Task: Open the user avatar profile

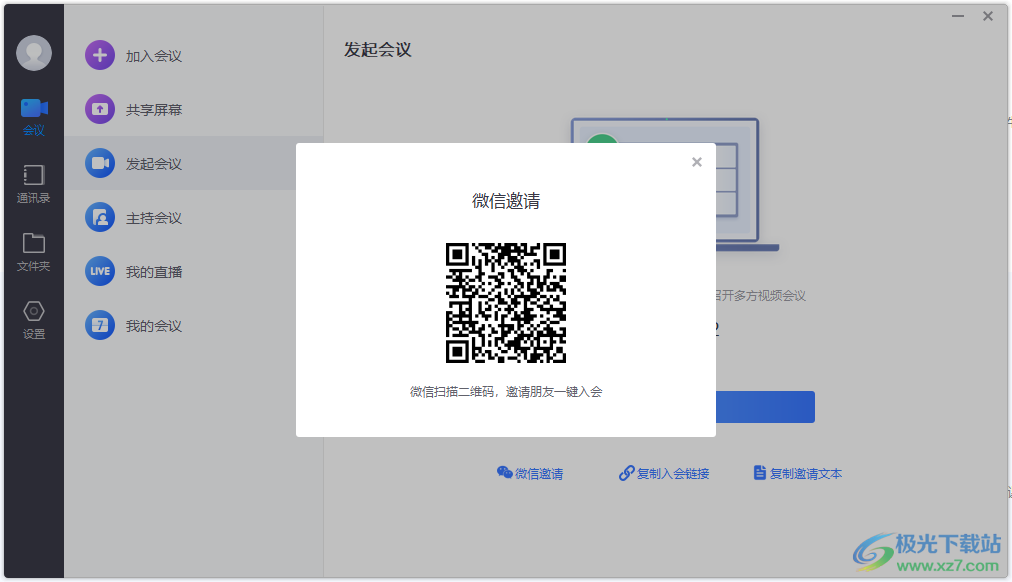Action: coord(34,53)
